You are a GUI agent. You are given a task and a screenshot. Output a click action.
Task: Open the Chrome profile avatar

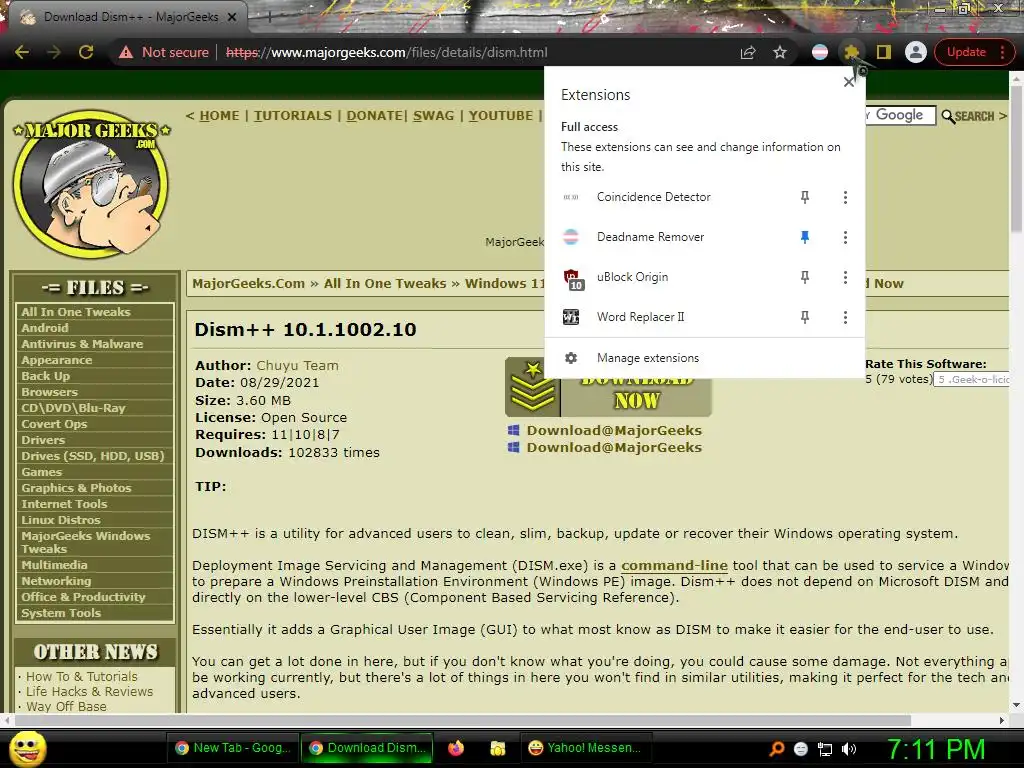tap(916, 52)
